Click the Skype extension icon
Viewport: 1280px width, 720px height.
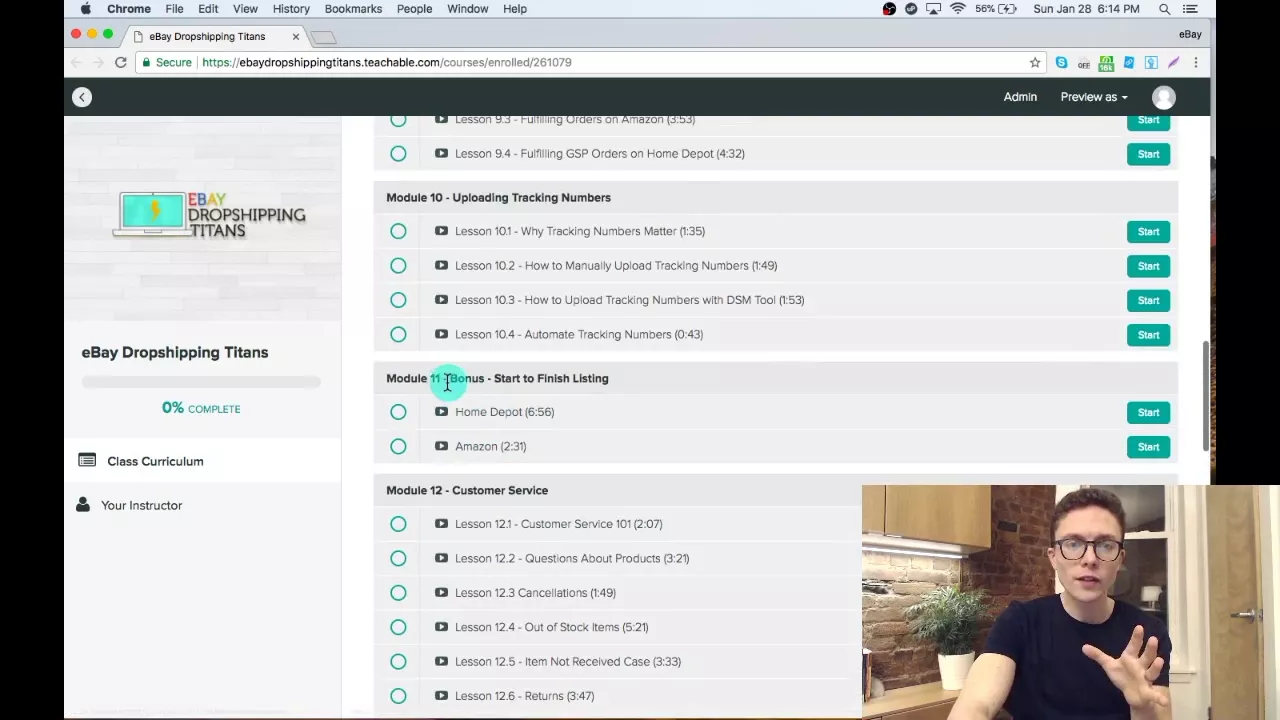tap(1061, 62)
